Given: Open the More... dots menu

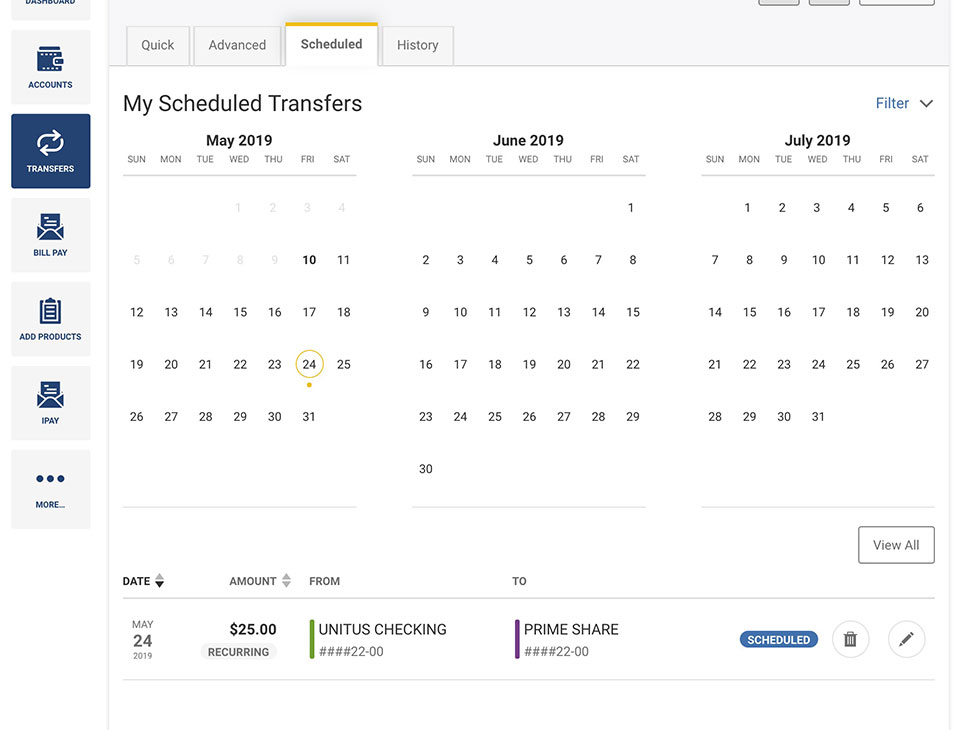Looking at the screenshot, I should pos(50,478).
